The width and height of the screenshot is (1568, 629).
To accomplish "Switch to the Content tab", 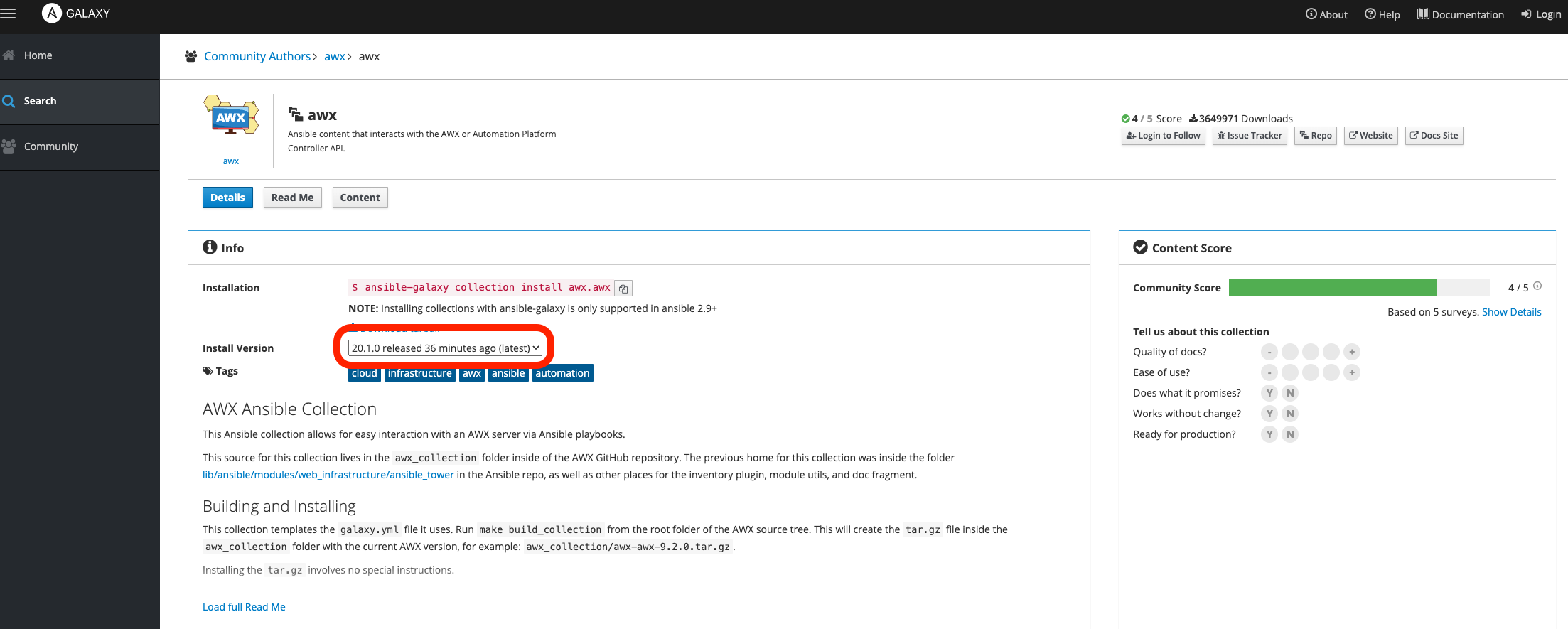I will pos(360,198).
